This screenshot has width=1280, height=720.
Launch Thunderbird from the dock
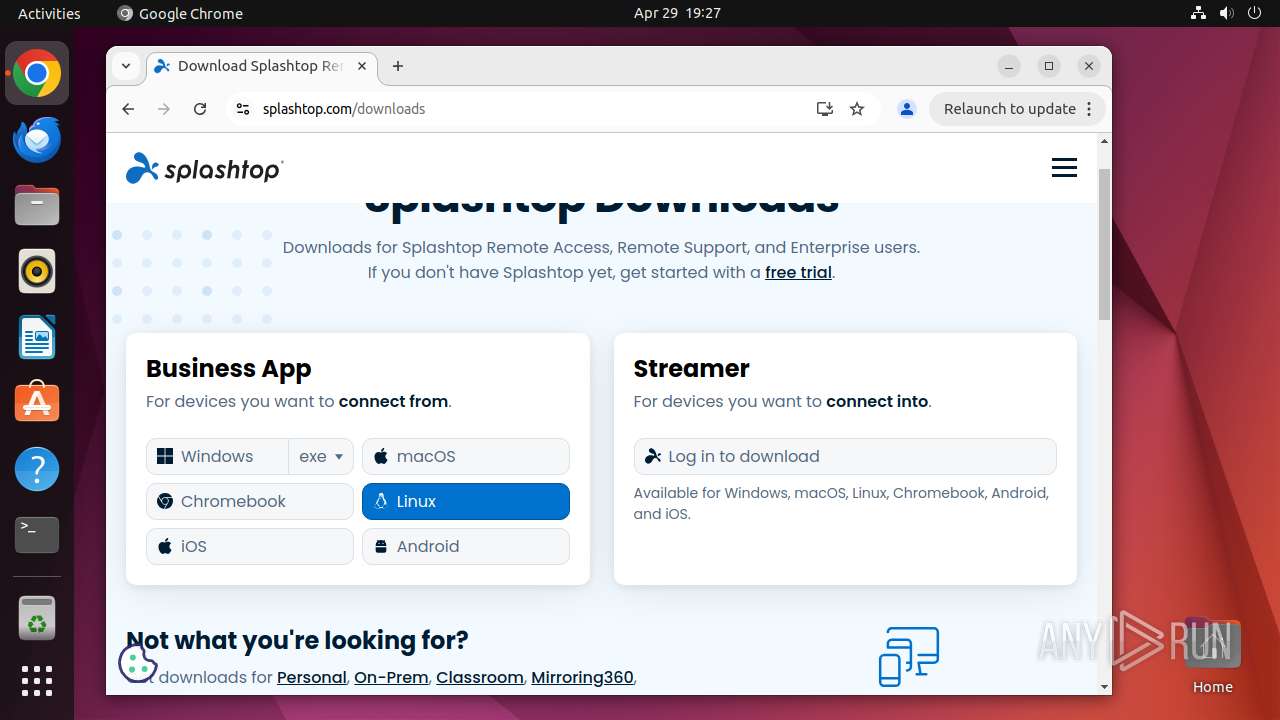pyautogui.click(x=37, y=140)
